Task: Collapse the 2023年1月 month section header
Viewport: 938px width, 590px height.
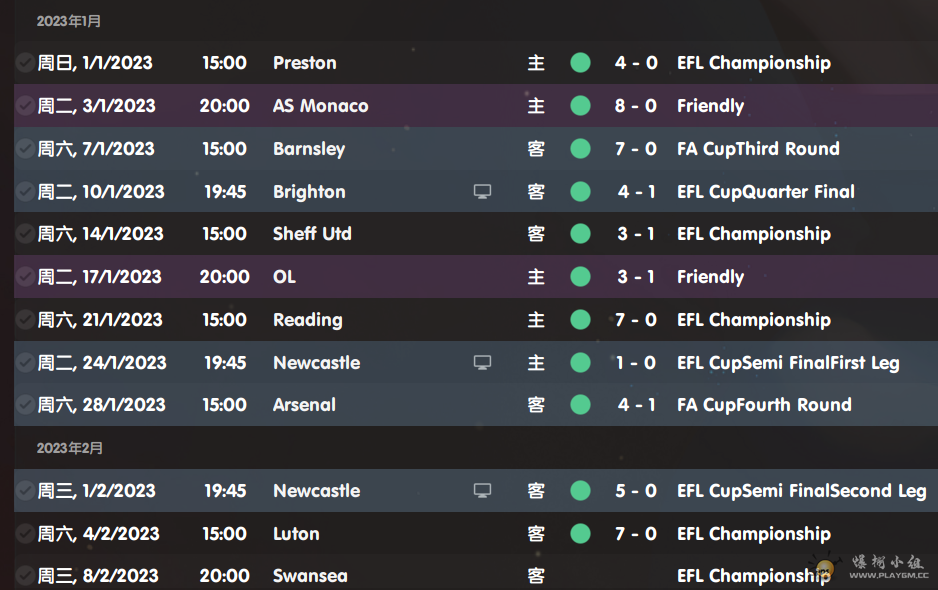Action: [x=69, y=21]
